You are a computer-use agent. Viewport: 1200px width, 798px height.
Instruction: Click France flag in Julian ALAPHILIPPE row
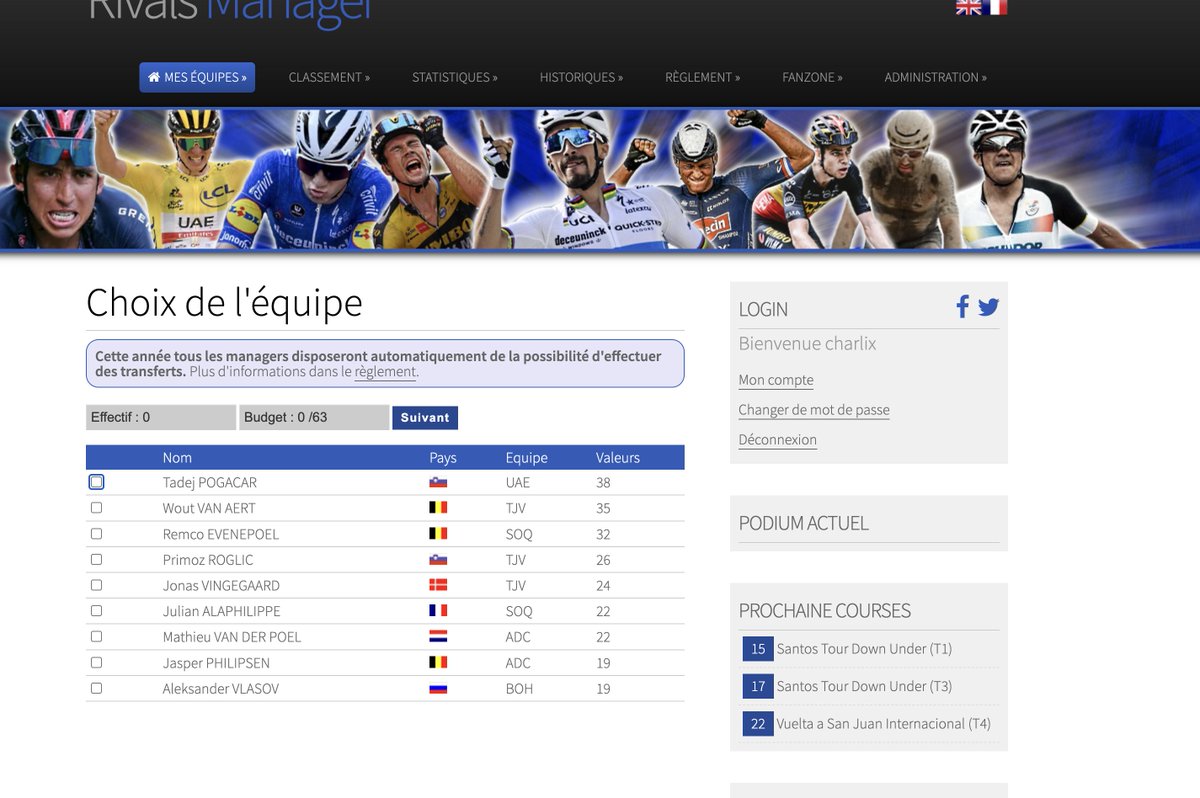[x=438, y=611]
